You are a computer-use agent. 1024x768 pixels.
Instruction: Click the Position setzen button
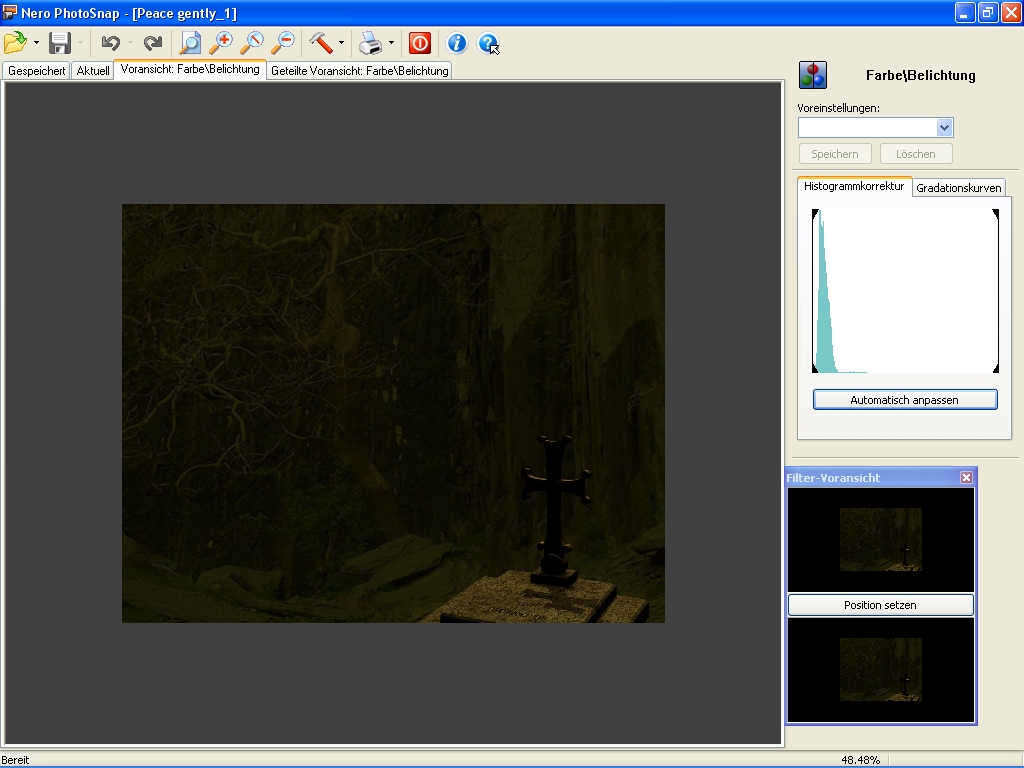[880, 605]
